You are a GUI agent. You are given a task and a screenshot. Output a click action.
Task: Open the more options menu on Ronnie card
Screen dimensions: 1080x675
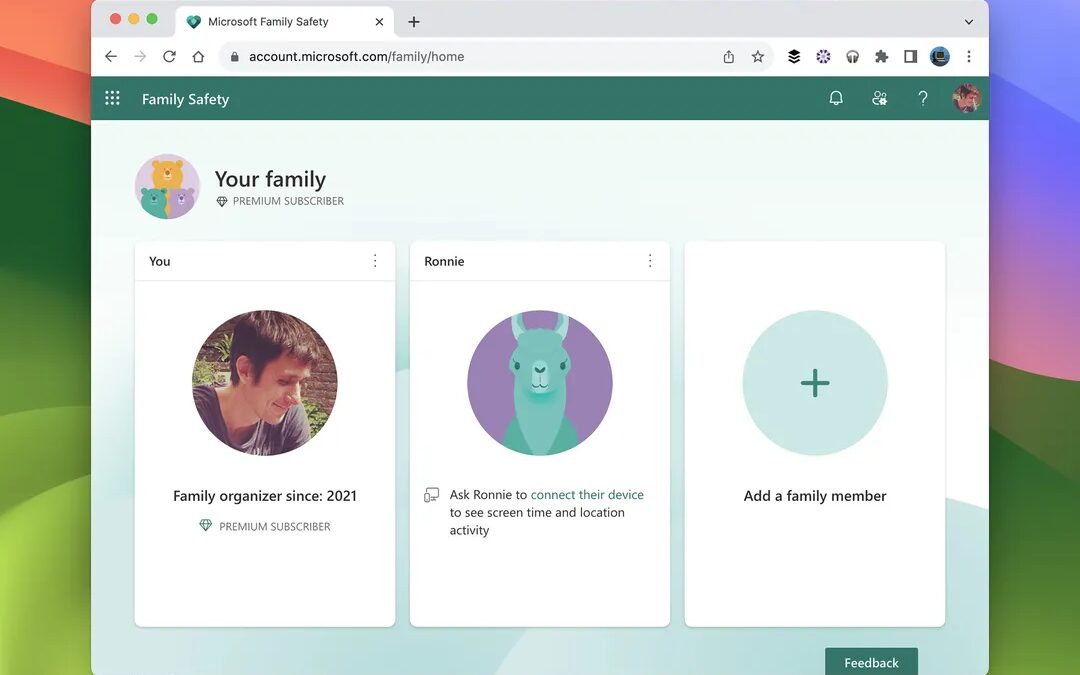[x=650, y=261]
